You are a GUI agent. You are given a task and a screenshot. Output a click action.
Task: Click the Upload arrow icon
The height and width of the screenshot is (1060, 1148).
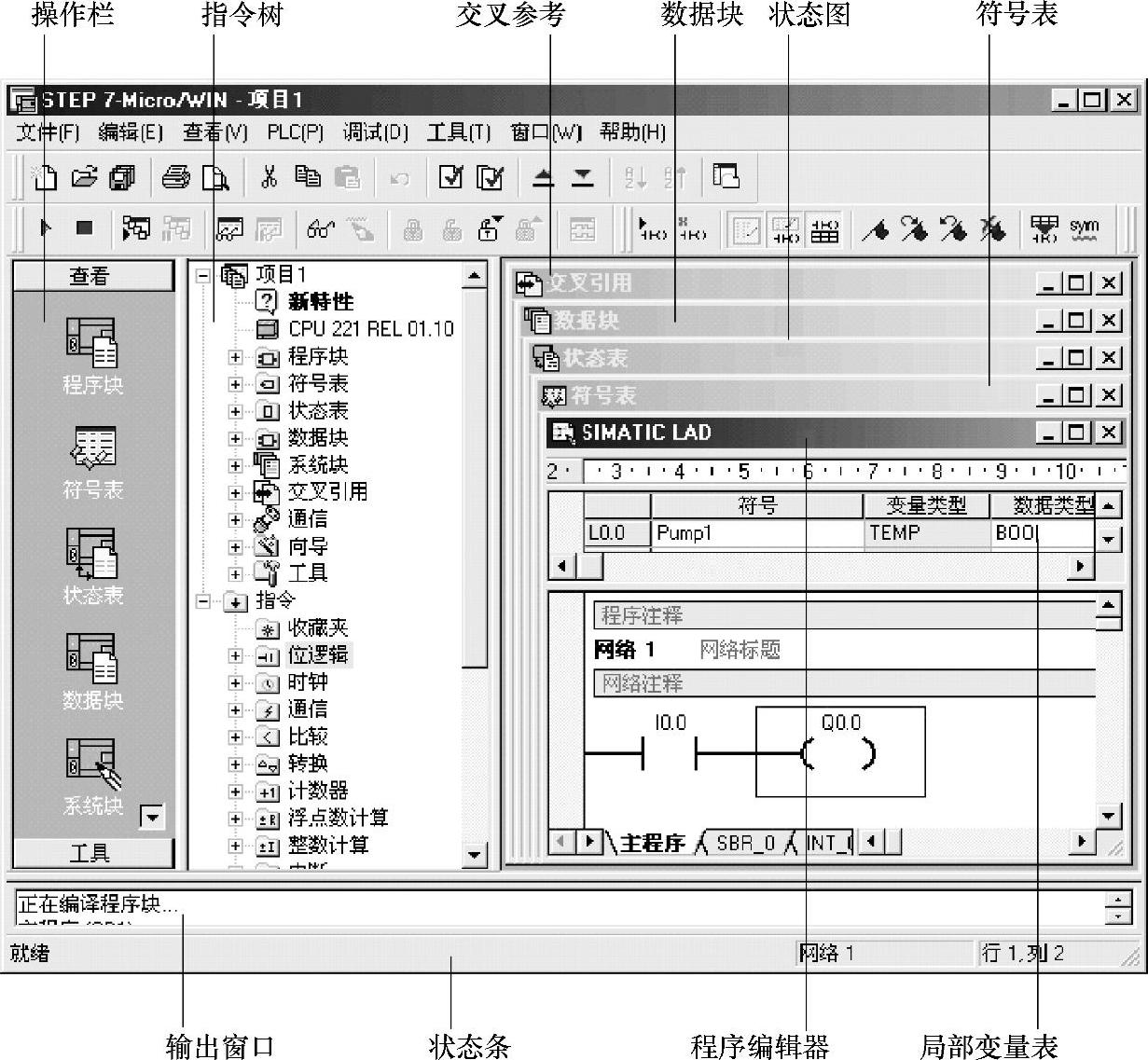pyautogui.click(x=543, y=177)
